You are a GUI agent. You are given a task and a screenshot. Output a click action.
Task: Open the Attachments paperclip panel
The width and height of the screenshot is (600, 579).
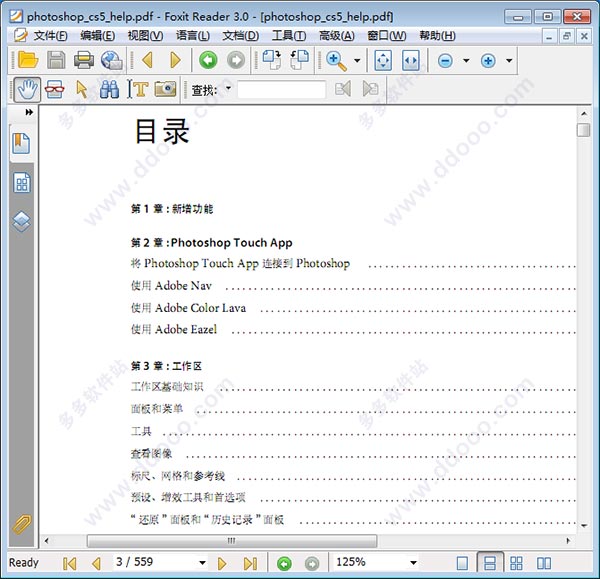click(21, 524)
